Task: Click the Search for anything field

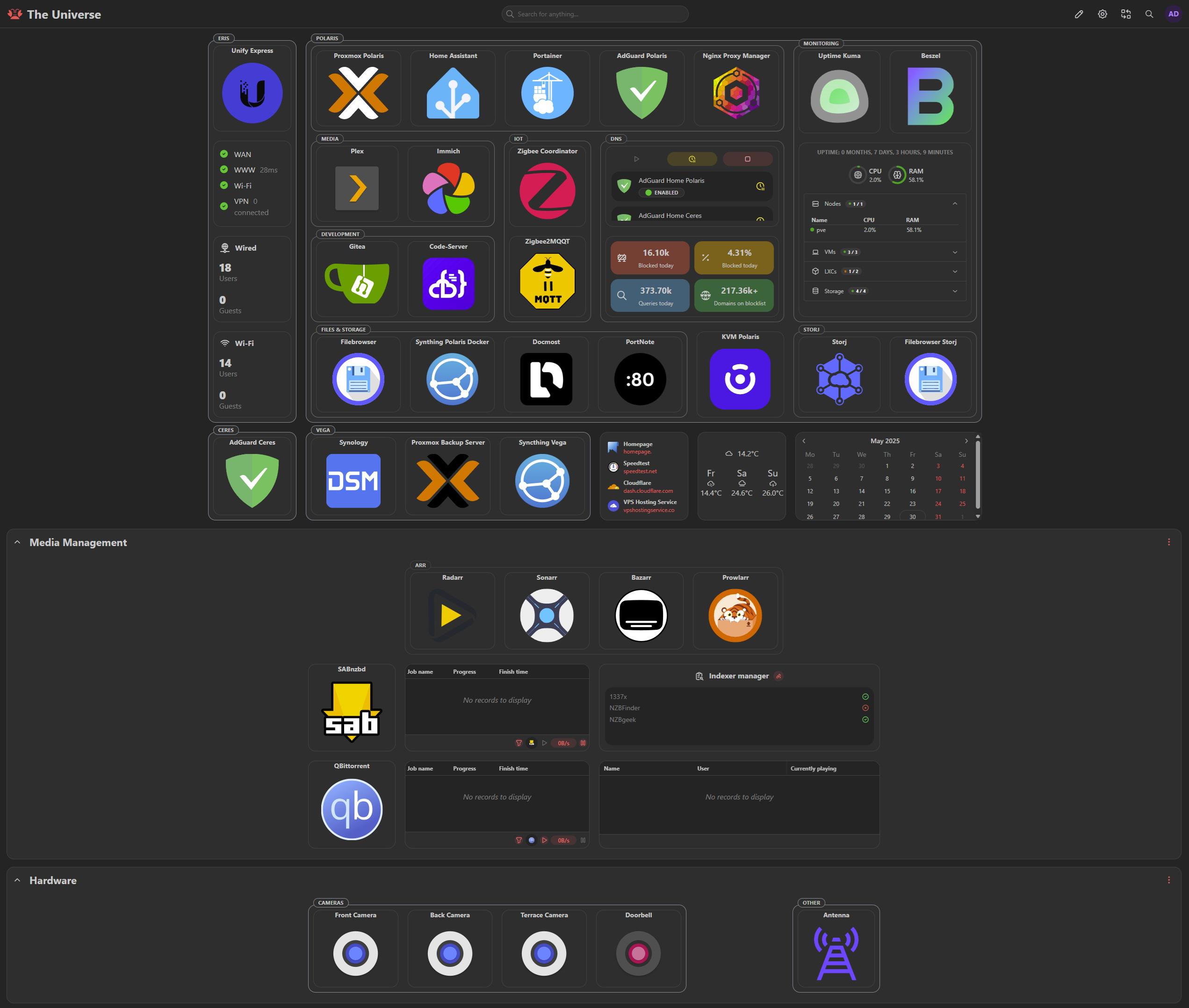Action: pyautogui.click(x=595, y=14)
